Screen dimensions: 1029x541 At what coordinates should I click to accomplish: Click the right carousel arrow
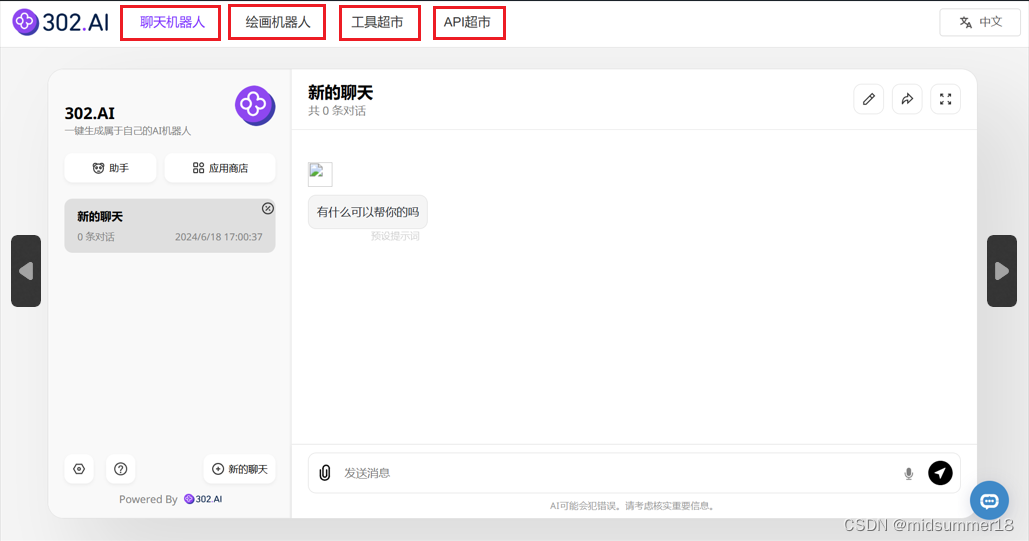(1001, 271)
